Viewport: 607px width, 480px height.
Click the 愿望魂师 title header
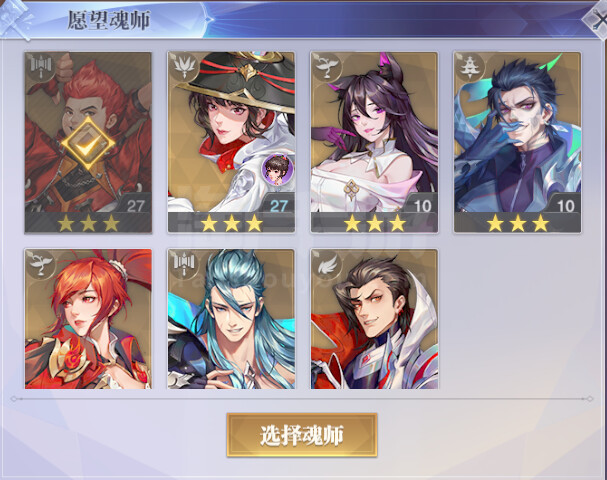(109, 20)
